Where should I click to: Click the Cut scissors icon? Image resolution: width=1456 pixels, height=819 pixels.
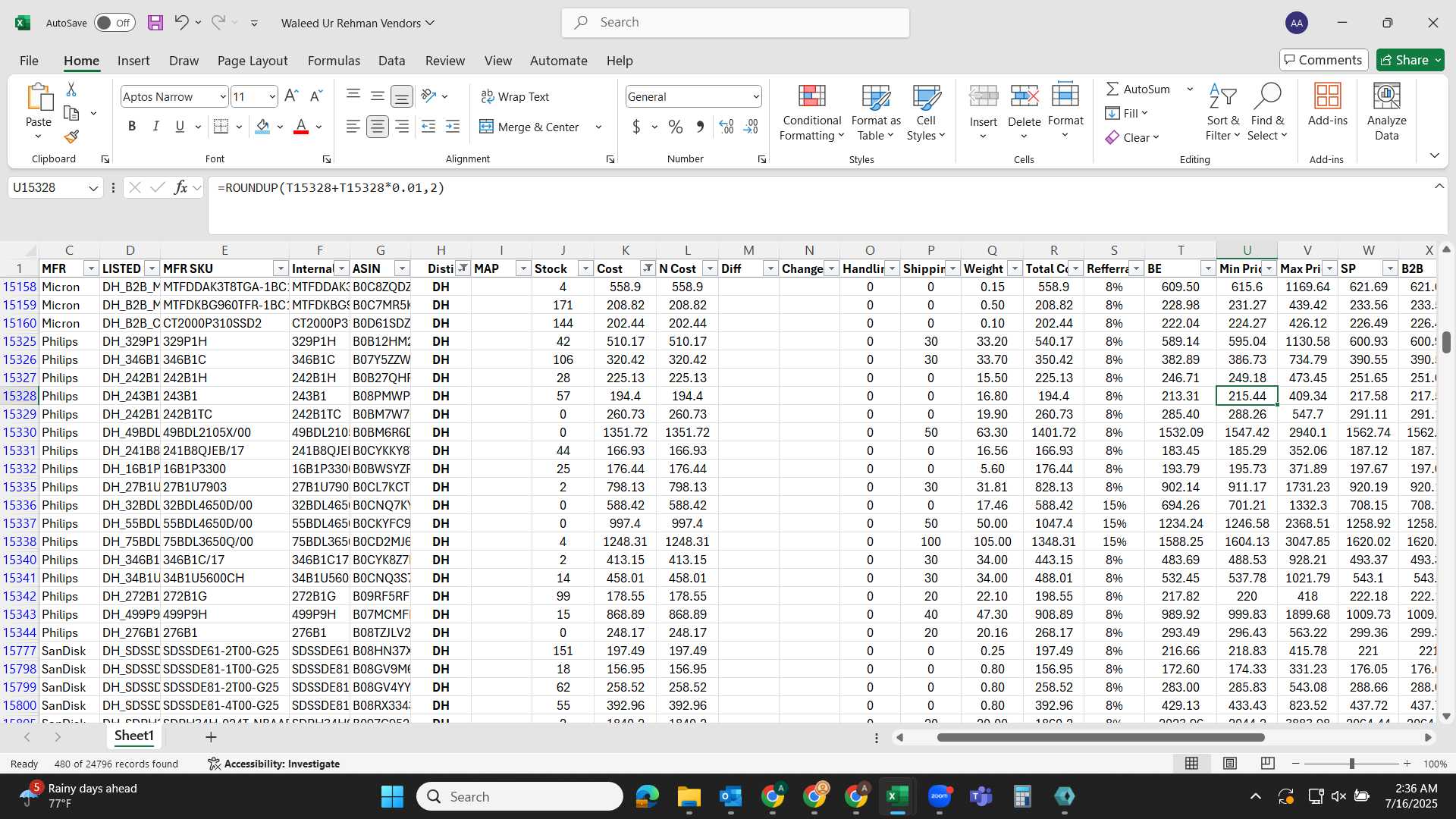71,89
